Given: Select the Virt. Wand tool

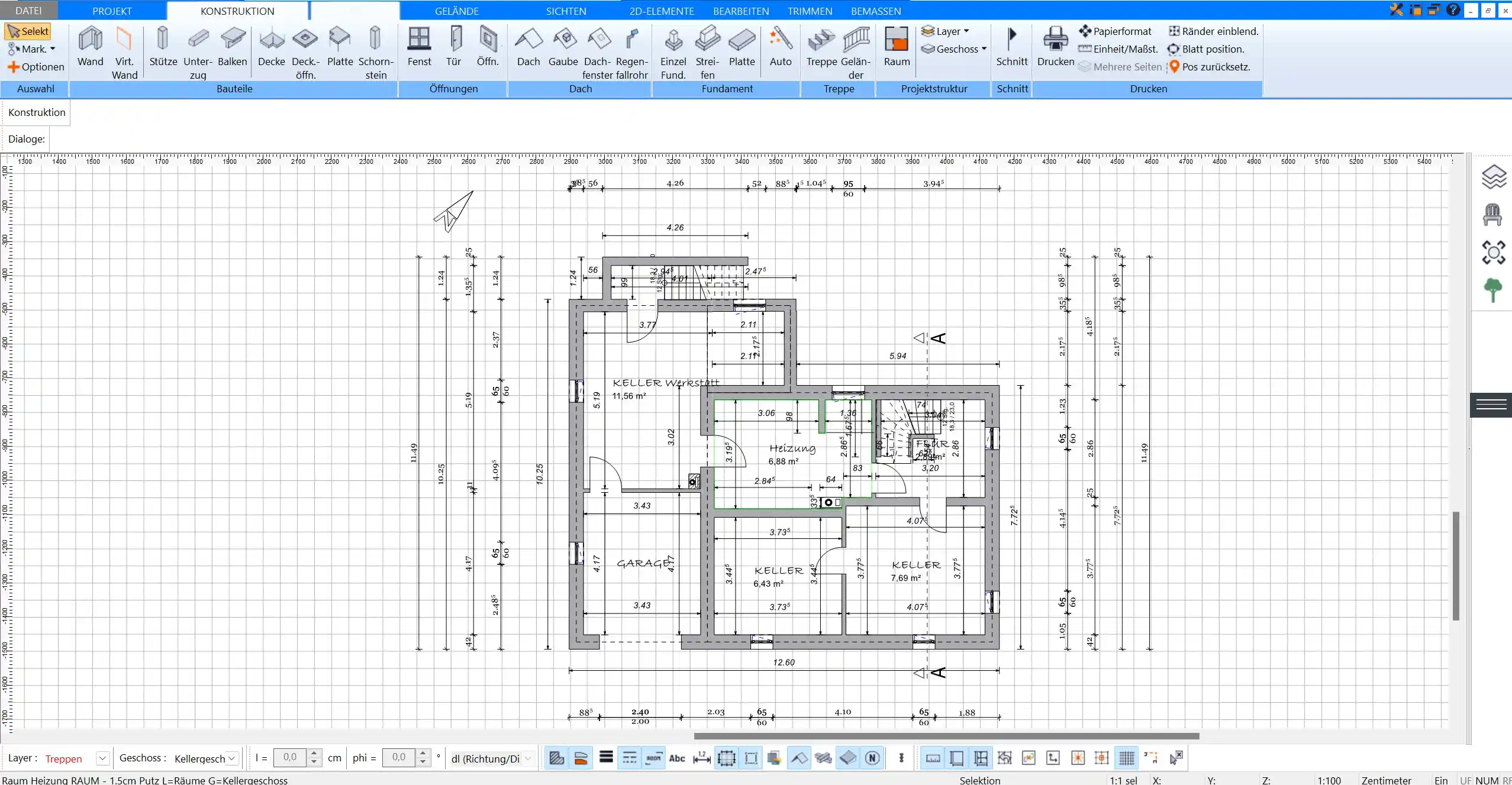Looking at the screenshot, I should click(124, 53).
